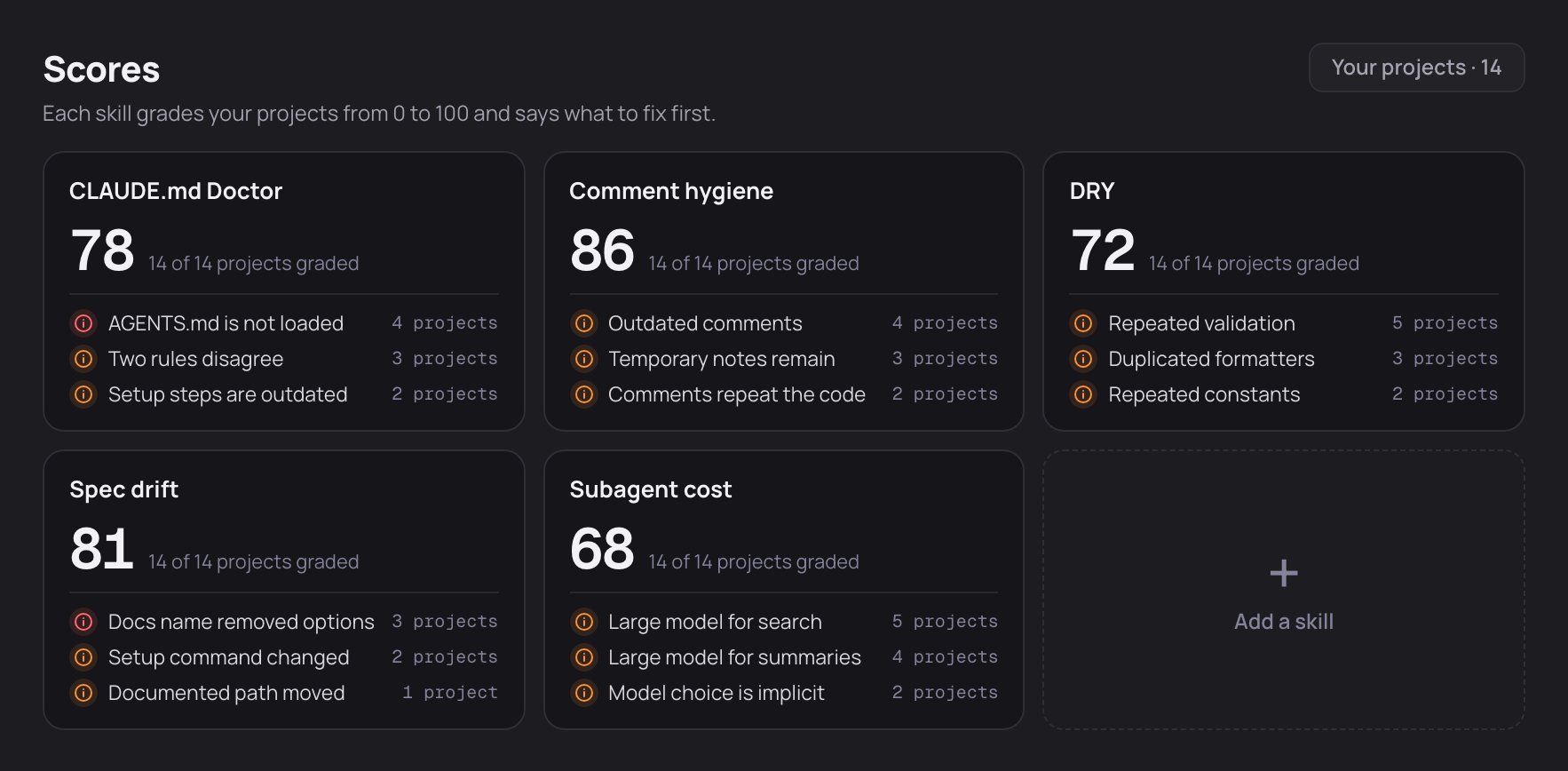Click the info icon beside Repeated constants
The height and width of the screenshot is (771, 1568).
click(1083, 394)
